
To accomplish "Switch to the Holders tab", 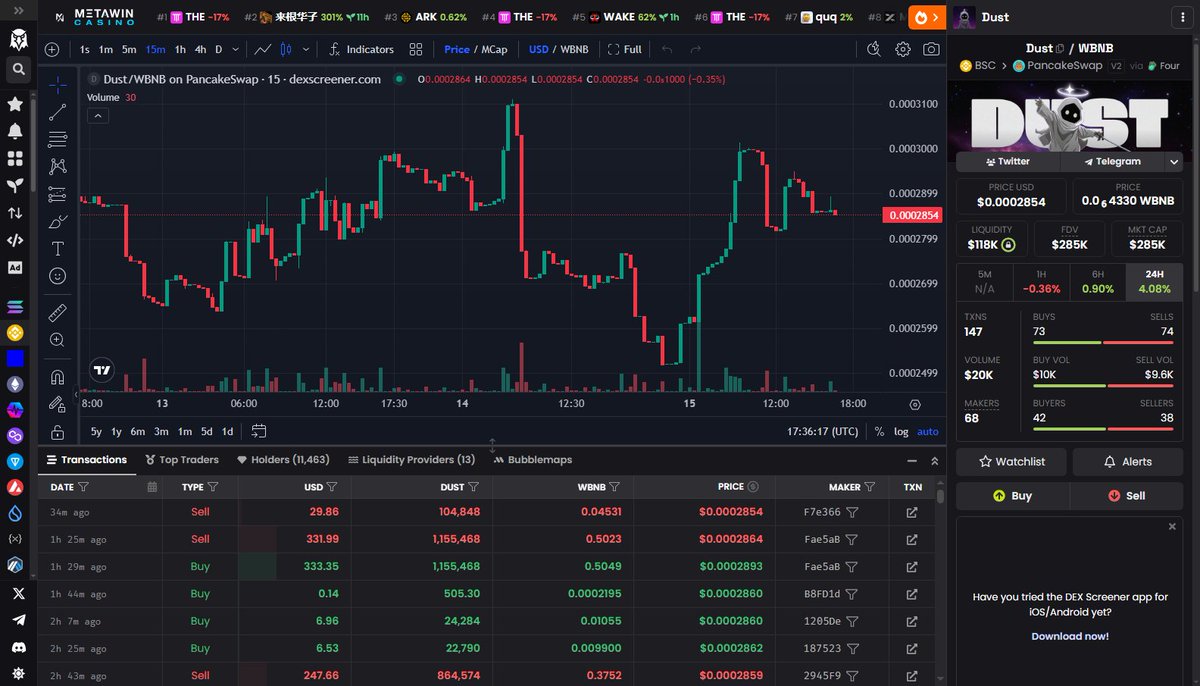I will tap(283, 460).
